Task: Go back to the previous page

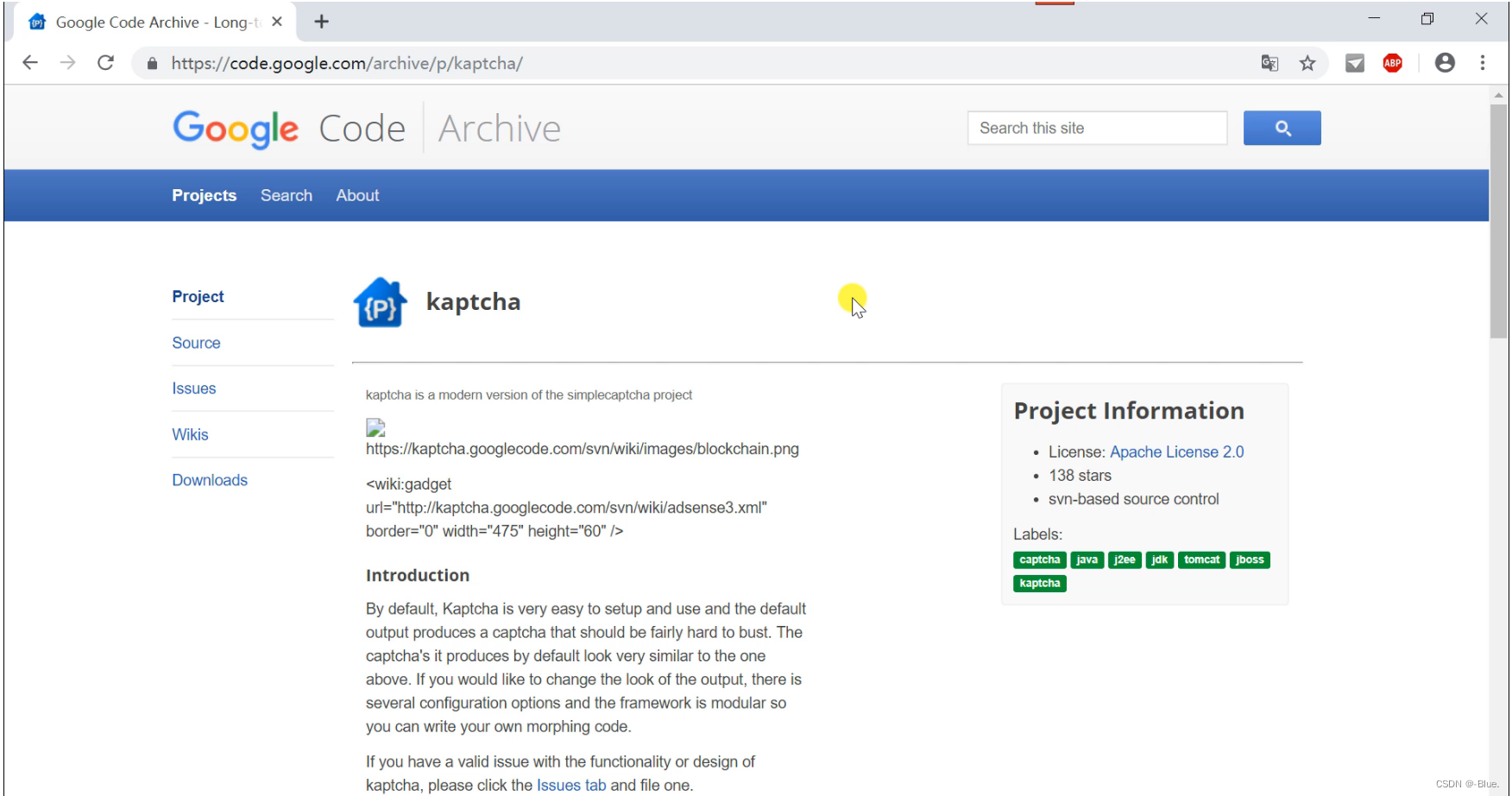Action: click(x=30, y=63)
